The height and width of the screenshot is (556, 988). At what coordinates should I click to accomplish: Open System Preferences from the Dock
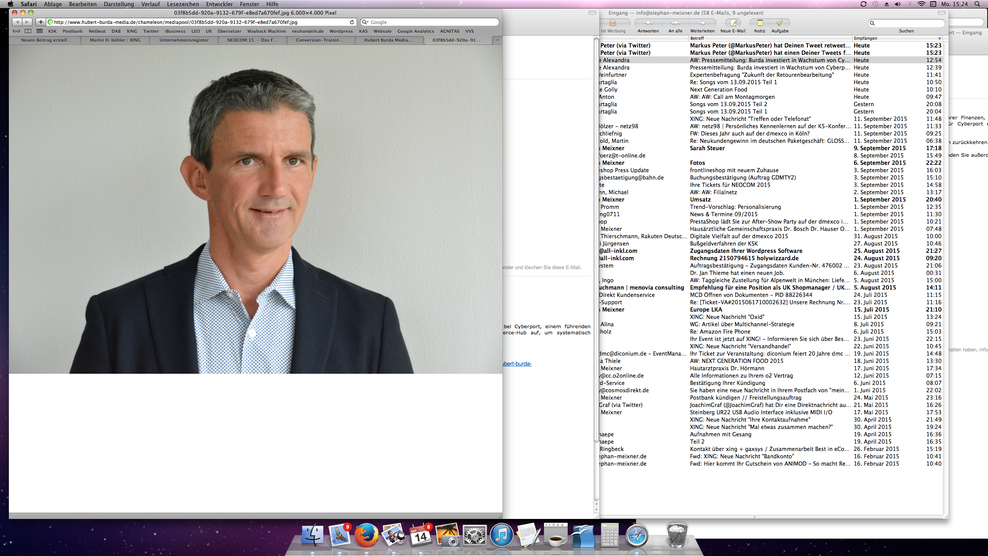pyautogui.click(x=474, y=535)
